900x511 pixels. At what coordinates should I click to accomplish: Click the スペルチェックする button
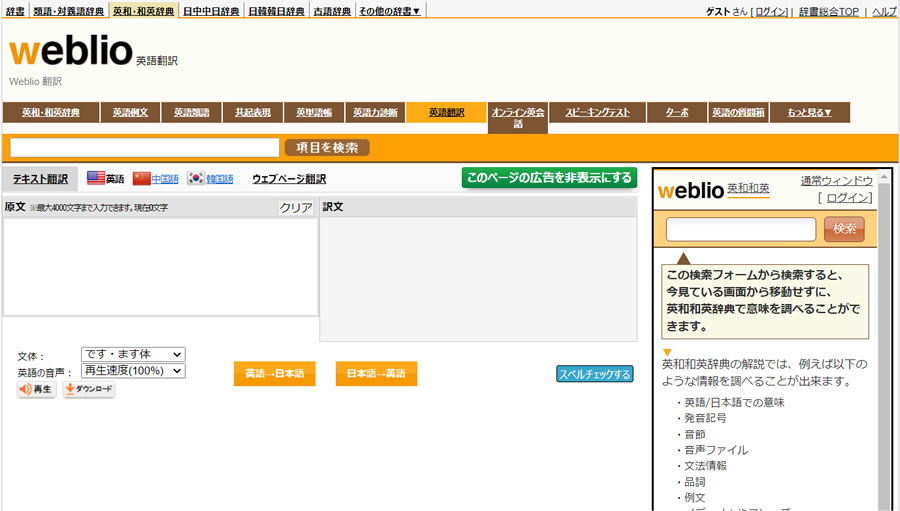coord(595,375)
